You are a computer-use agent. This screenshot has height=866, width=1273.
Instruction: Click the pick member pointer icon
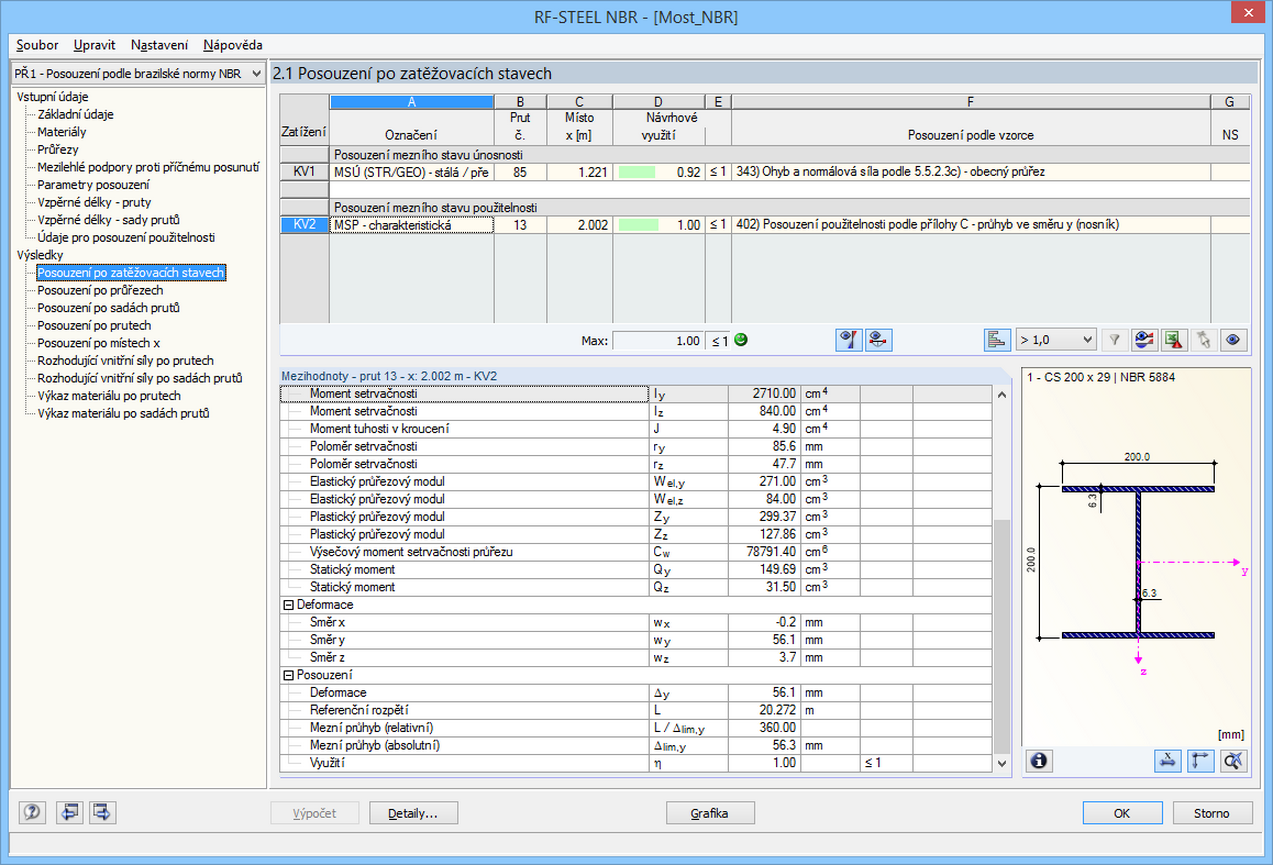1204,340
